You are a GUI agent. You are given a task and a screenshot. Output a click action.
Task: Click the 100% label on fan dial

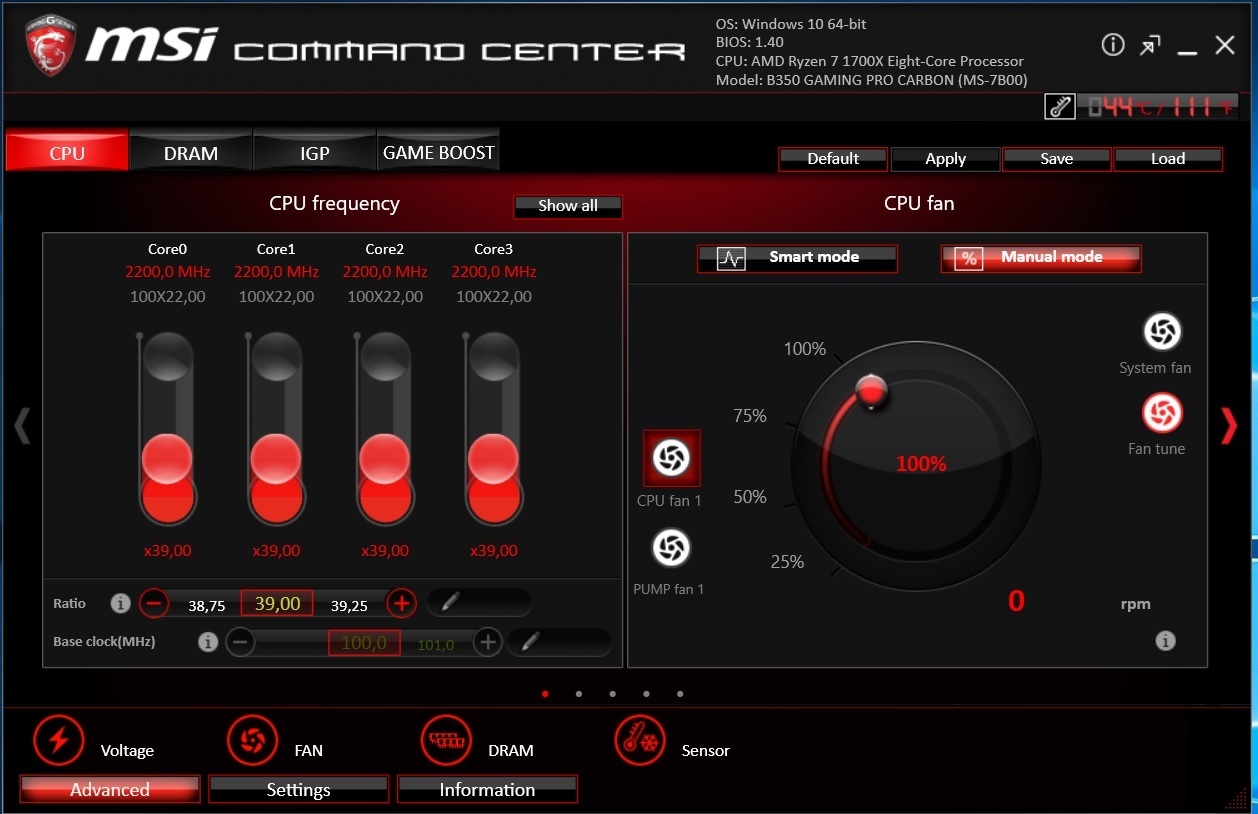click(x=805, y=349)
